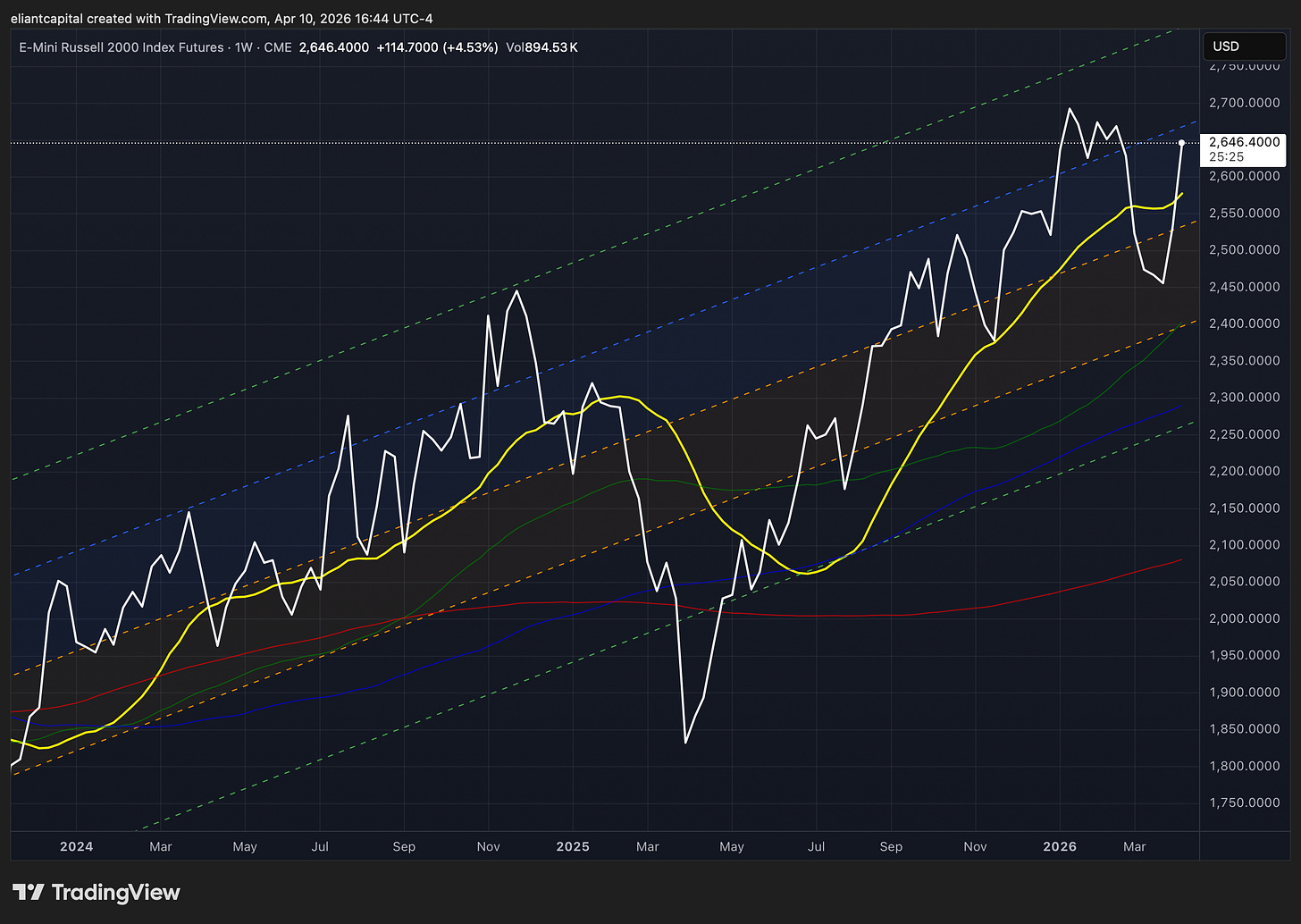Click the 1,850.0000 price axis label

[x=1243, y=729]
